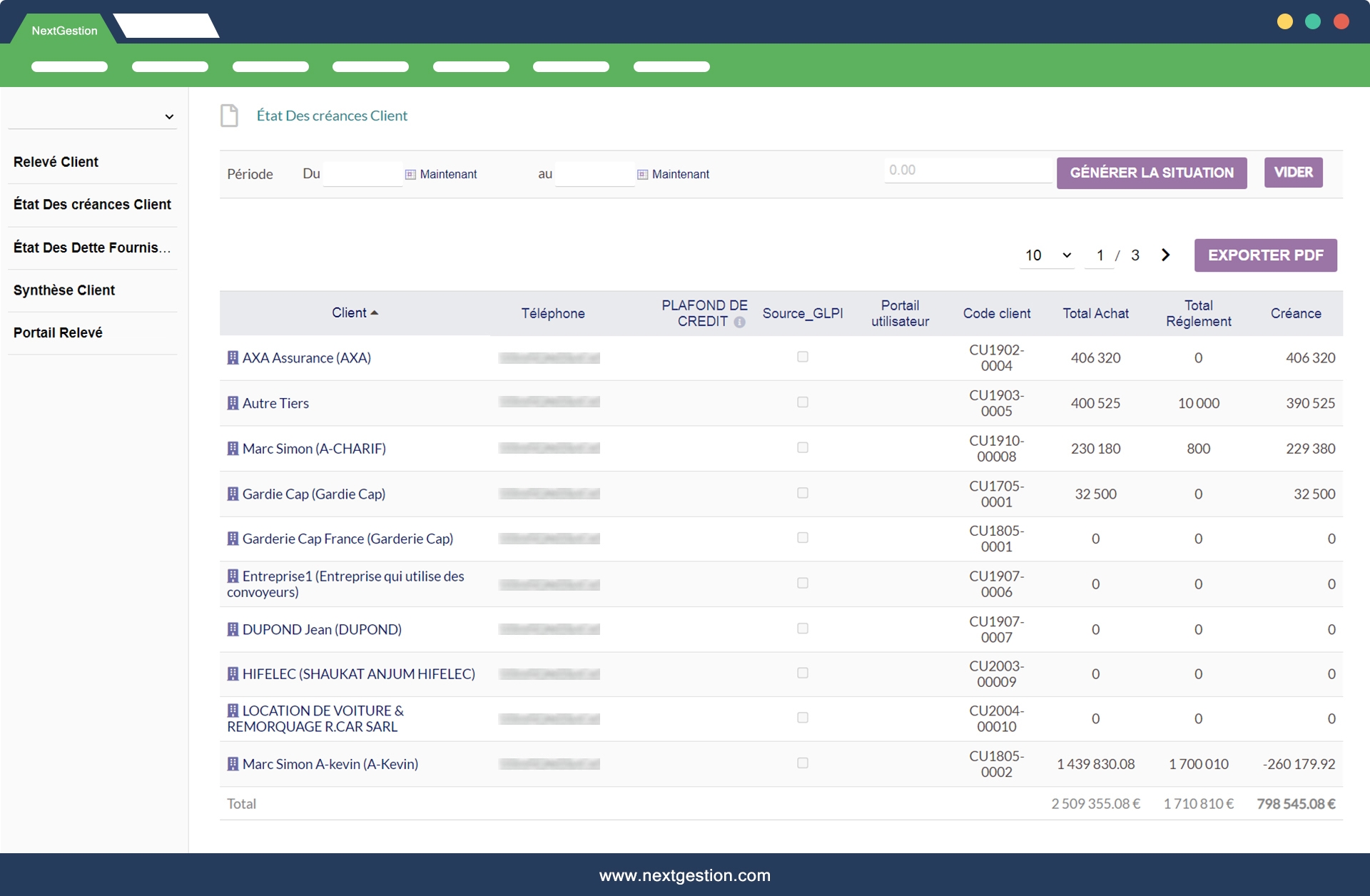This screenshot has width=1370, height=896.
Task: Go to the next page with the right arrow
Action: (1165, 255)
